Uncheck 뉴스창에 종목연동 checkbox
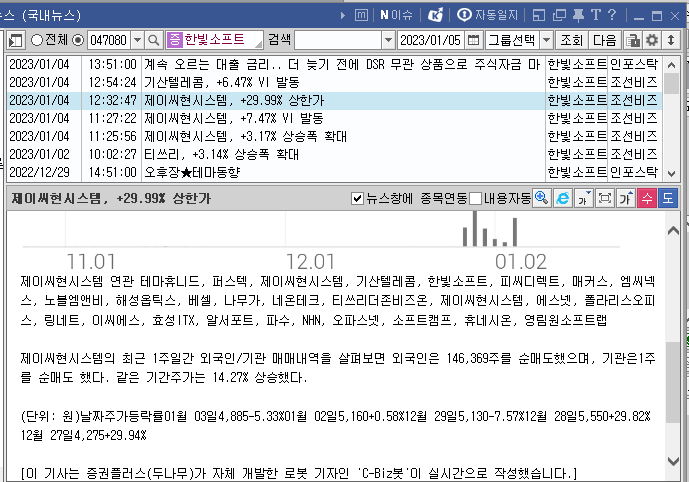Image resolution: width=689 pixels, height=482 pixels. pyautogui.click(x=357, y=199)
